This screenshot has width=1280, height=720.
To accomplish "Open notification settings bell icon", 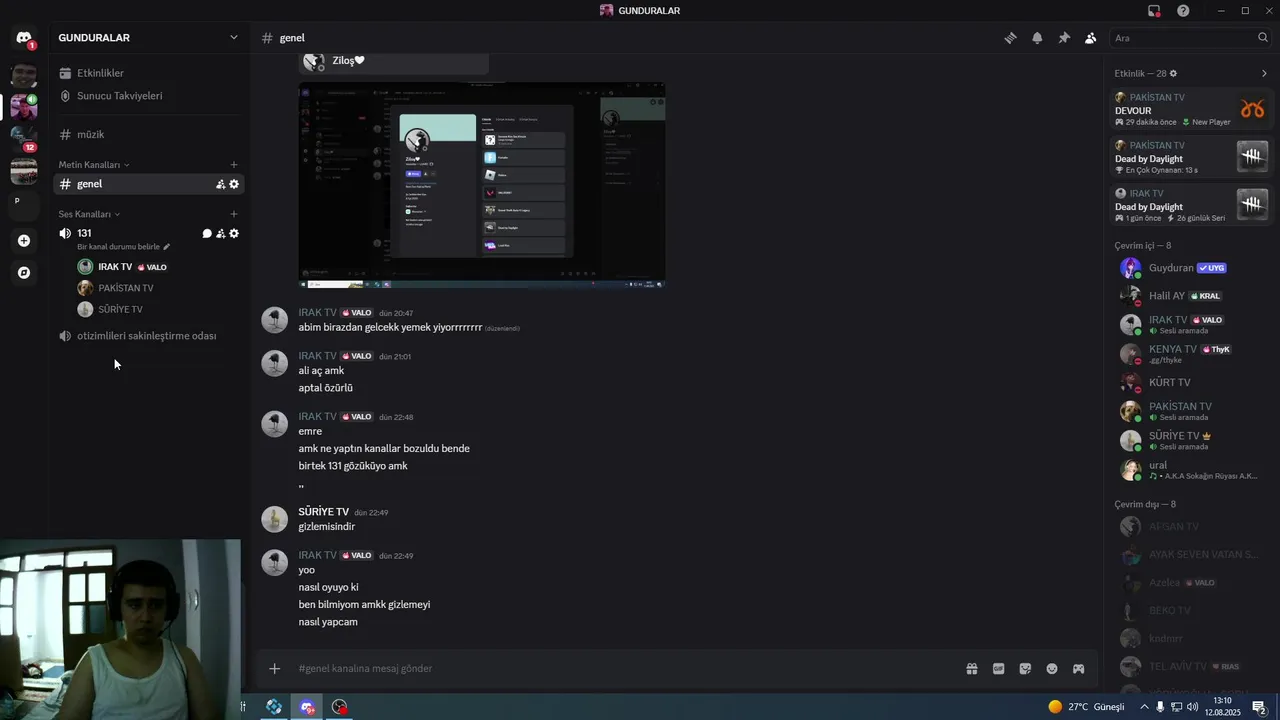I will point(1037,38).
